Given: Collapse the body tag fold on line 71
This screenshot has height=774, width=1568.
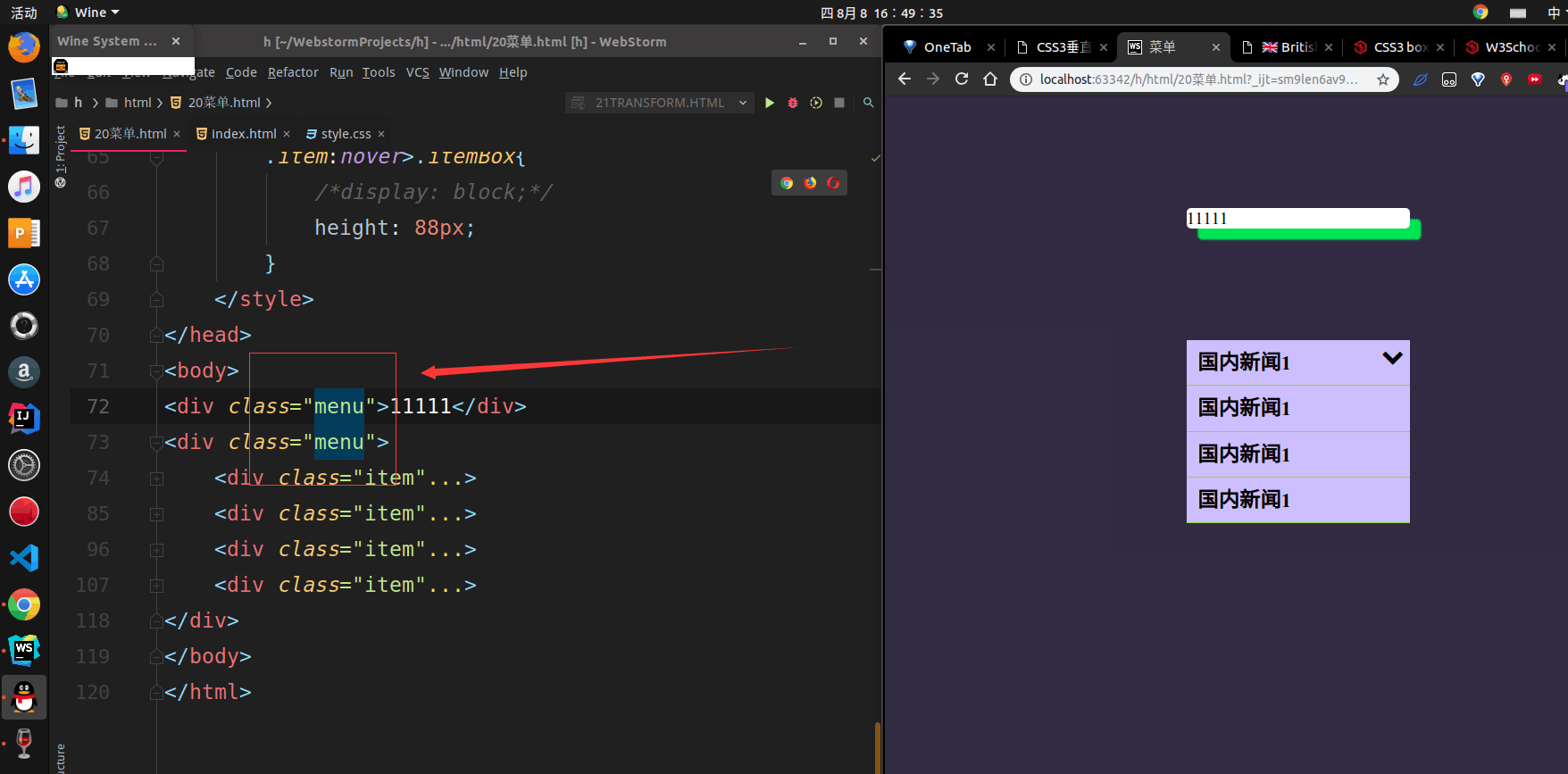Looking at the screenshot, I should pos(157,371).
